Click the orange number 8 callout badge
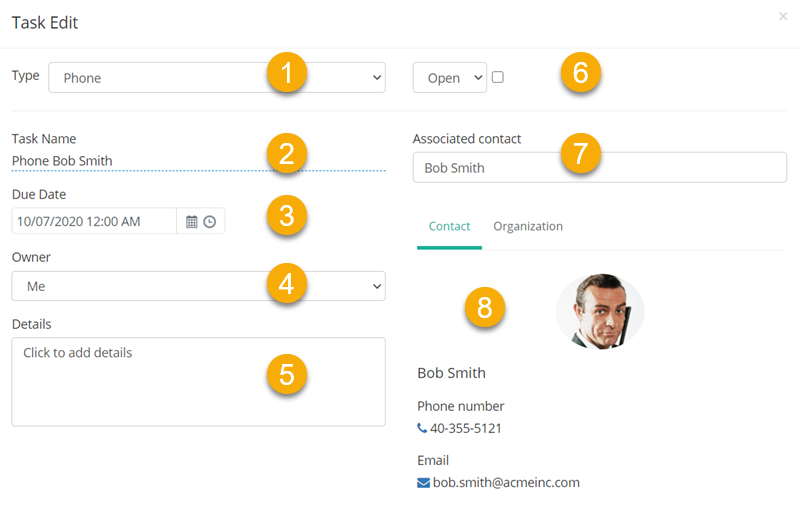Viewport: 800px width, 513px height. pyautogui.click(x=485, y=307)
